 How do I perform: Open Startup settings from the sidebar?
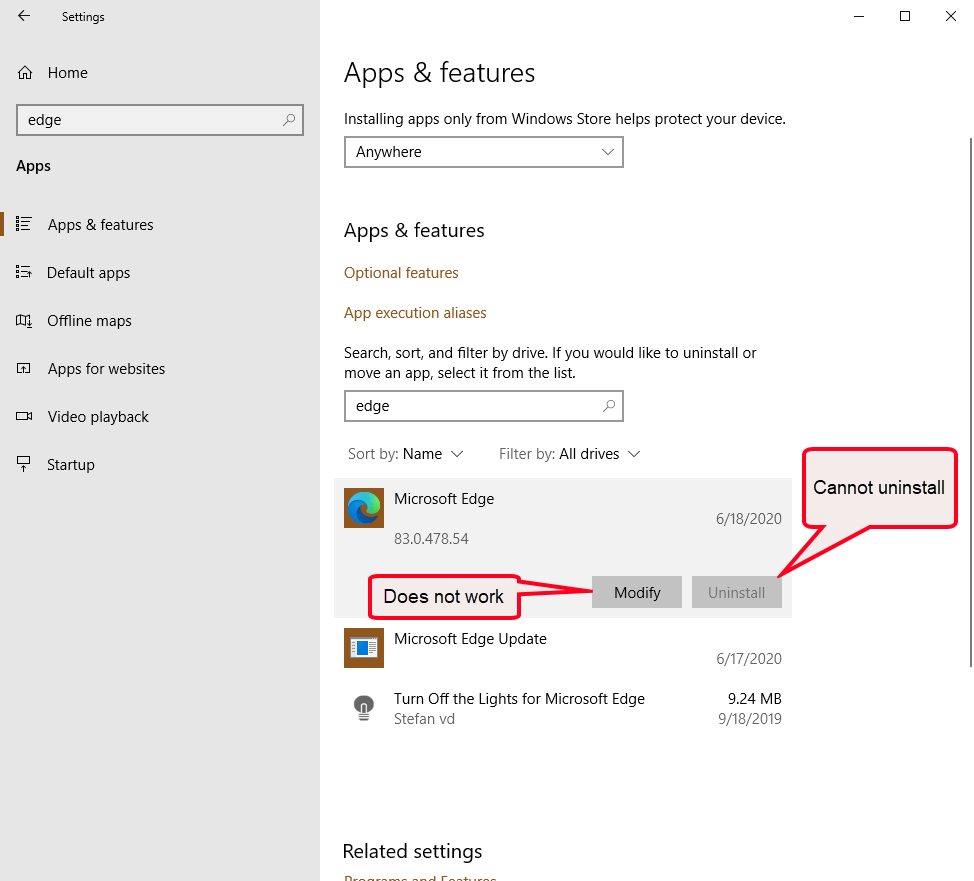tap(69, 464)
